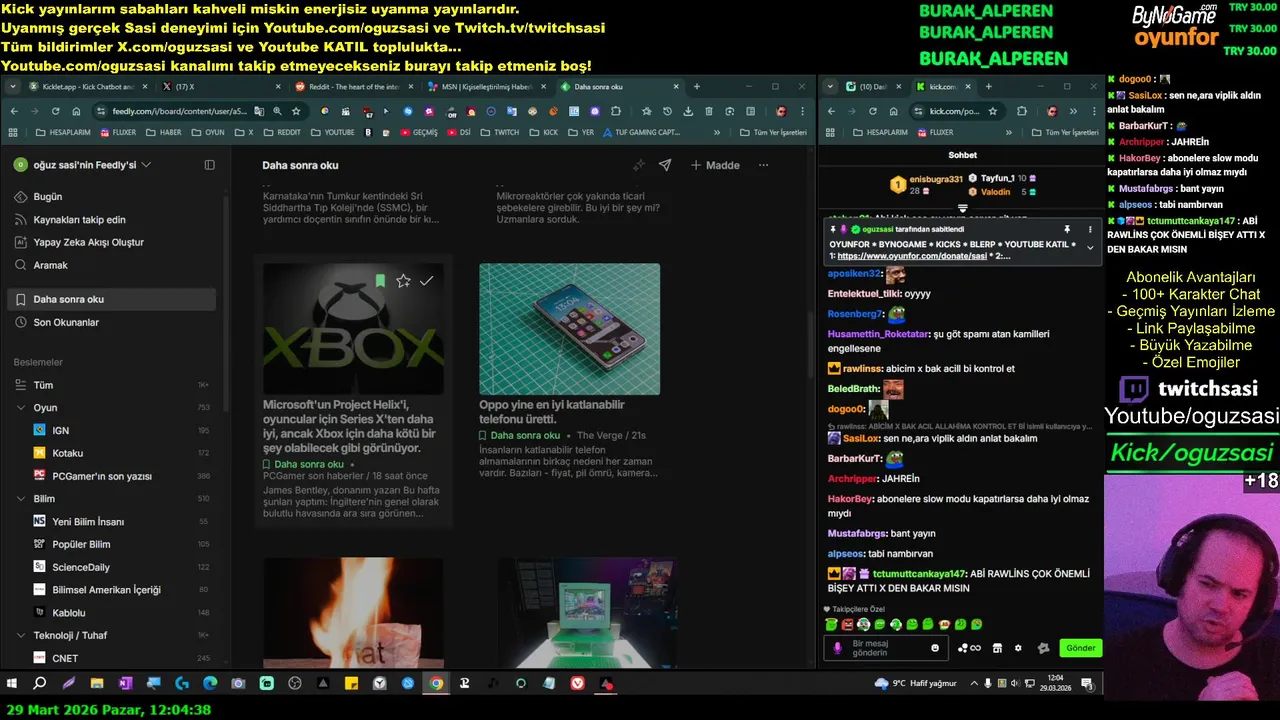Open the Kick shop icon beside chat input
This screenshot has width=1280, height=720.
(996, 648)
